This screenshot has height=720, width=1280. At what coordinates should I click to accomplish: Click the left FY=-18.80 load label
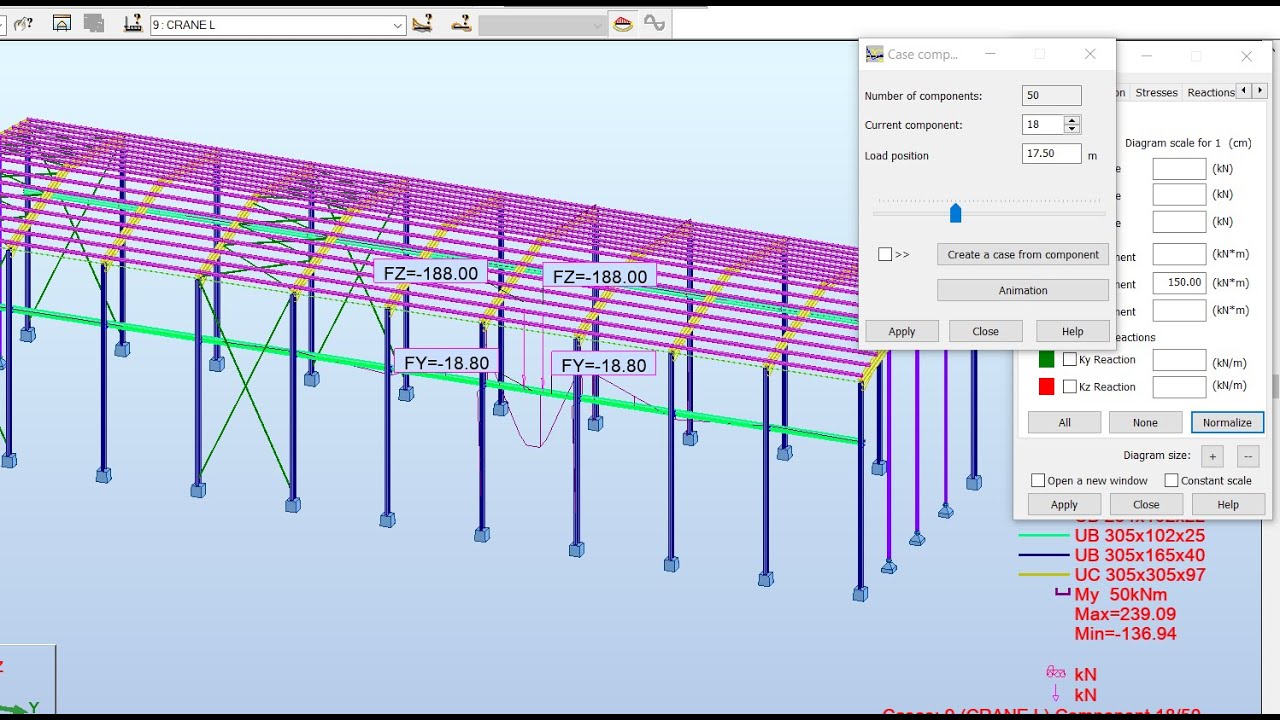(445, 363)
